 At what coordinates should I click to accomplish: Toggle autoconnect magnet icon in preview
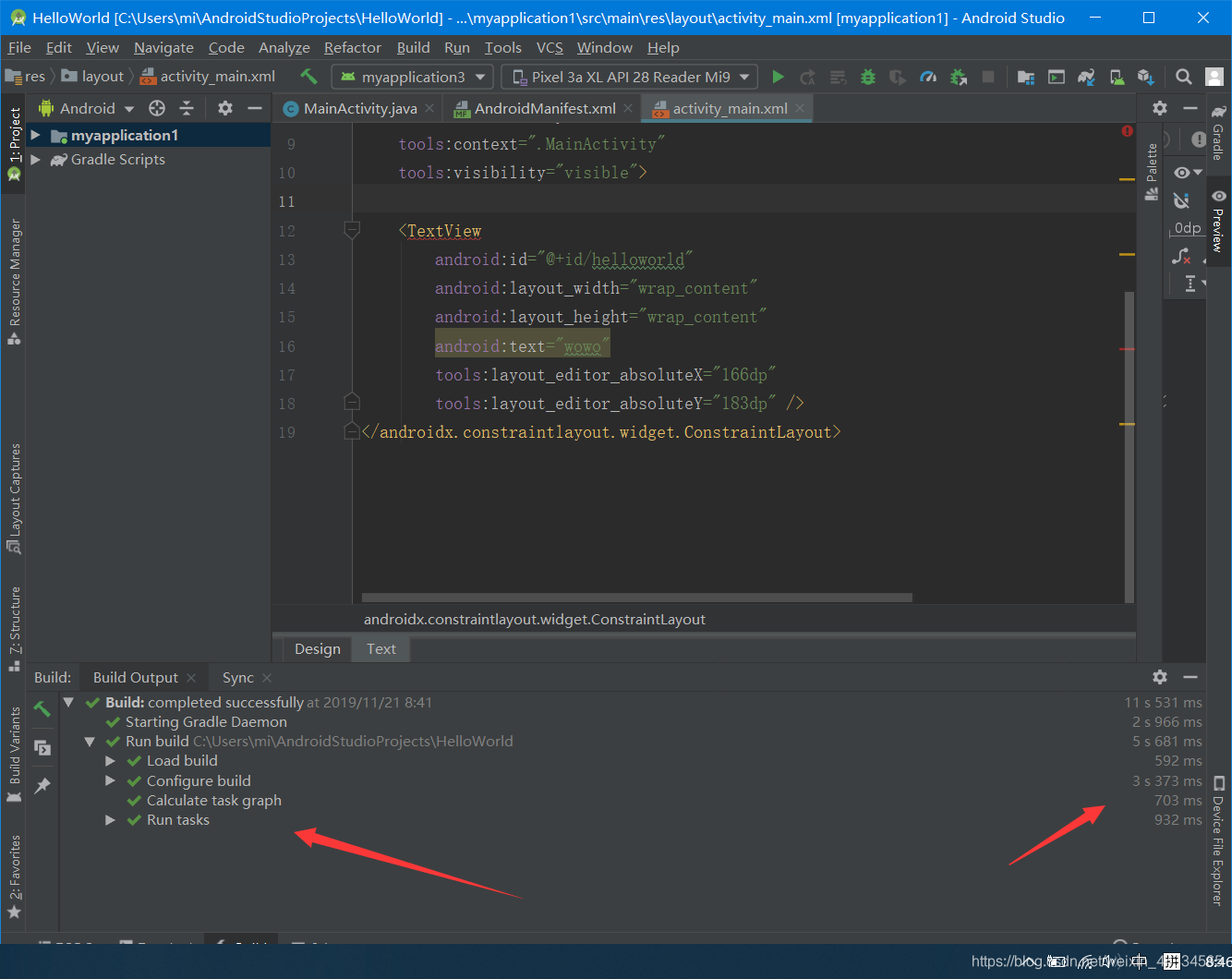[1181, 200]
